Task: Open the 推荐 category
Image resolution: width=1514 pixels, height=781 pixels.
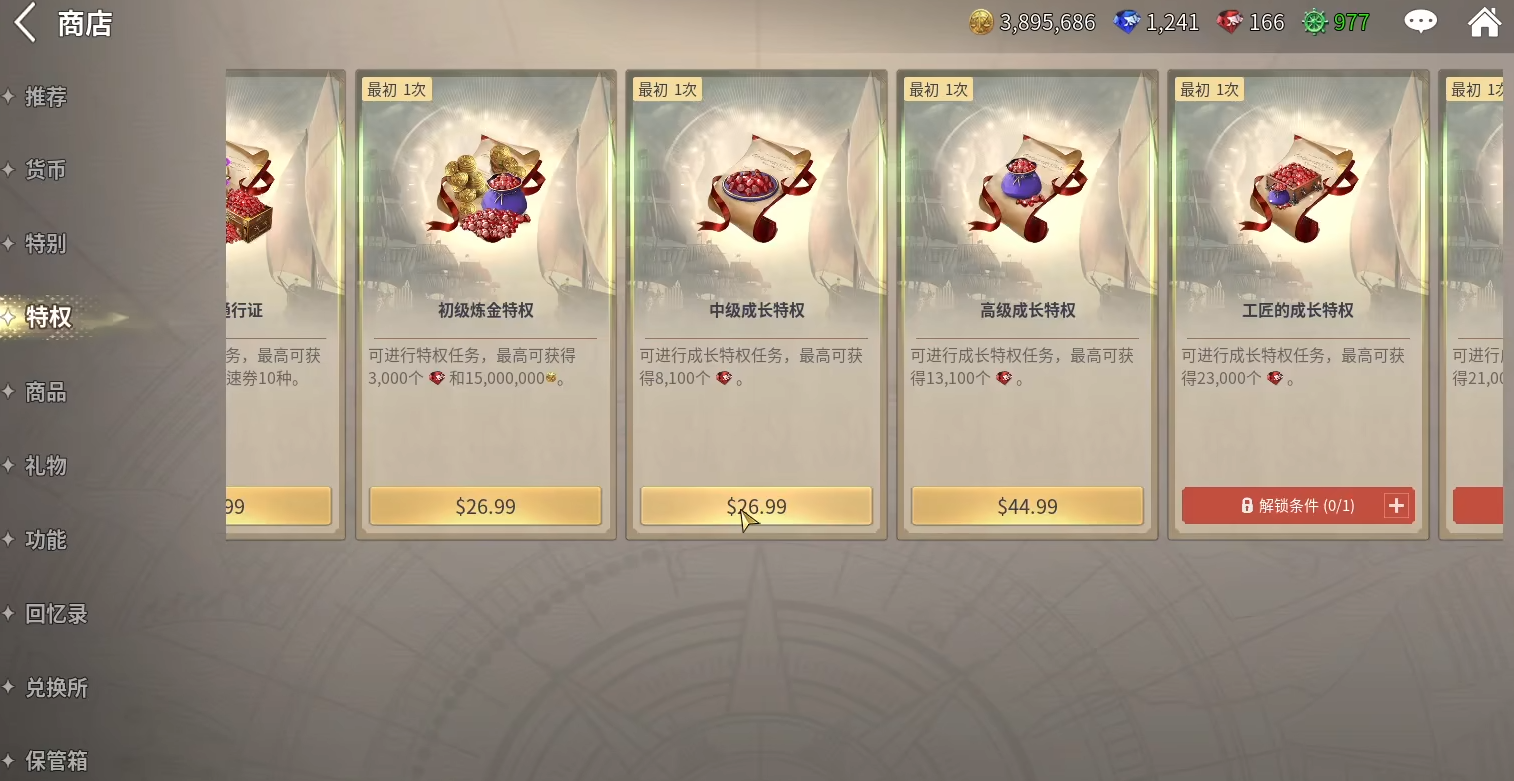Action: click(x=46, y=97)
